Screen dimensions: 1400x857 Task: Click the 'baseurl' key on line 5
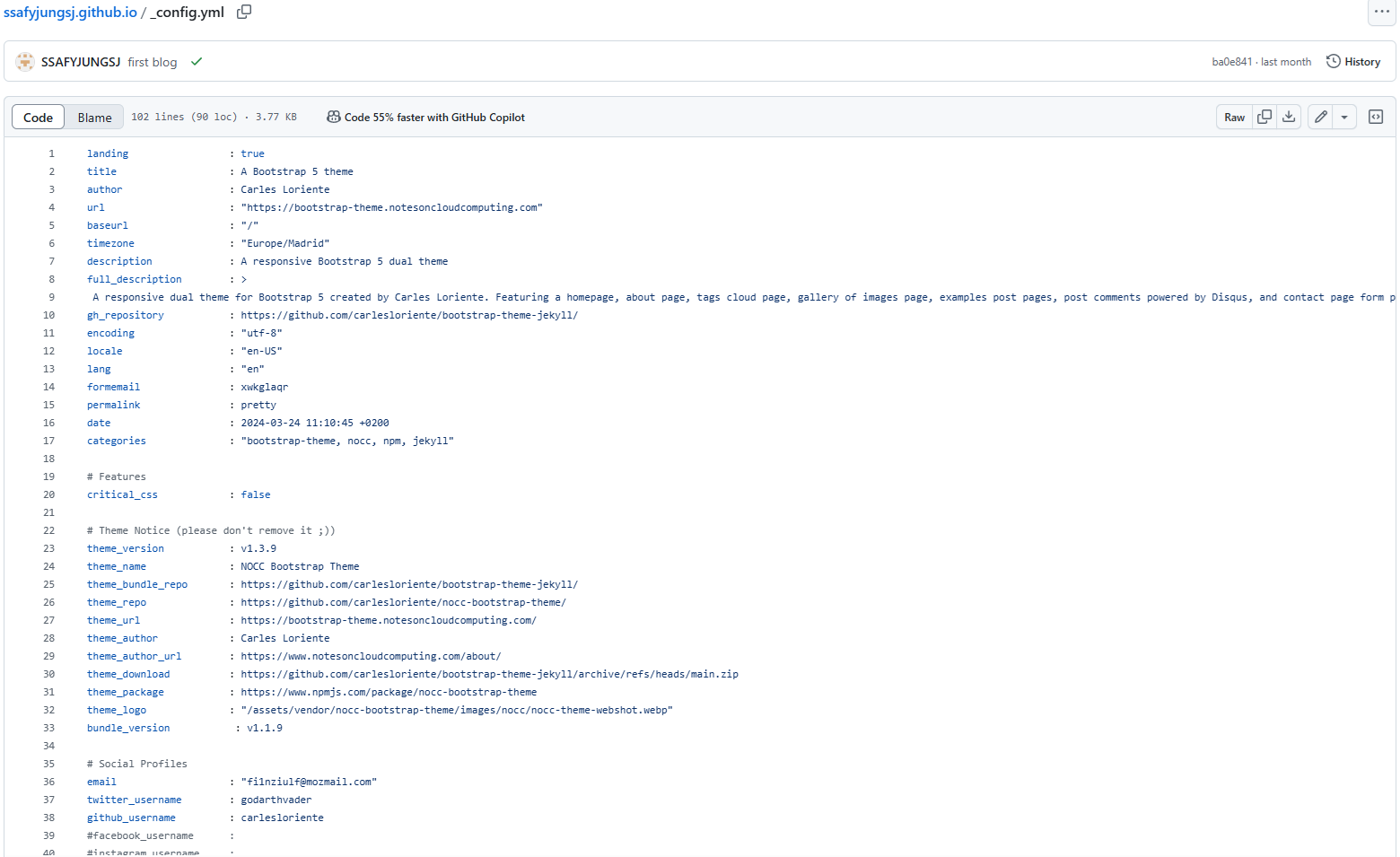pos(108,225)
